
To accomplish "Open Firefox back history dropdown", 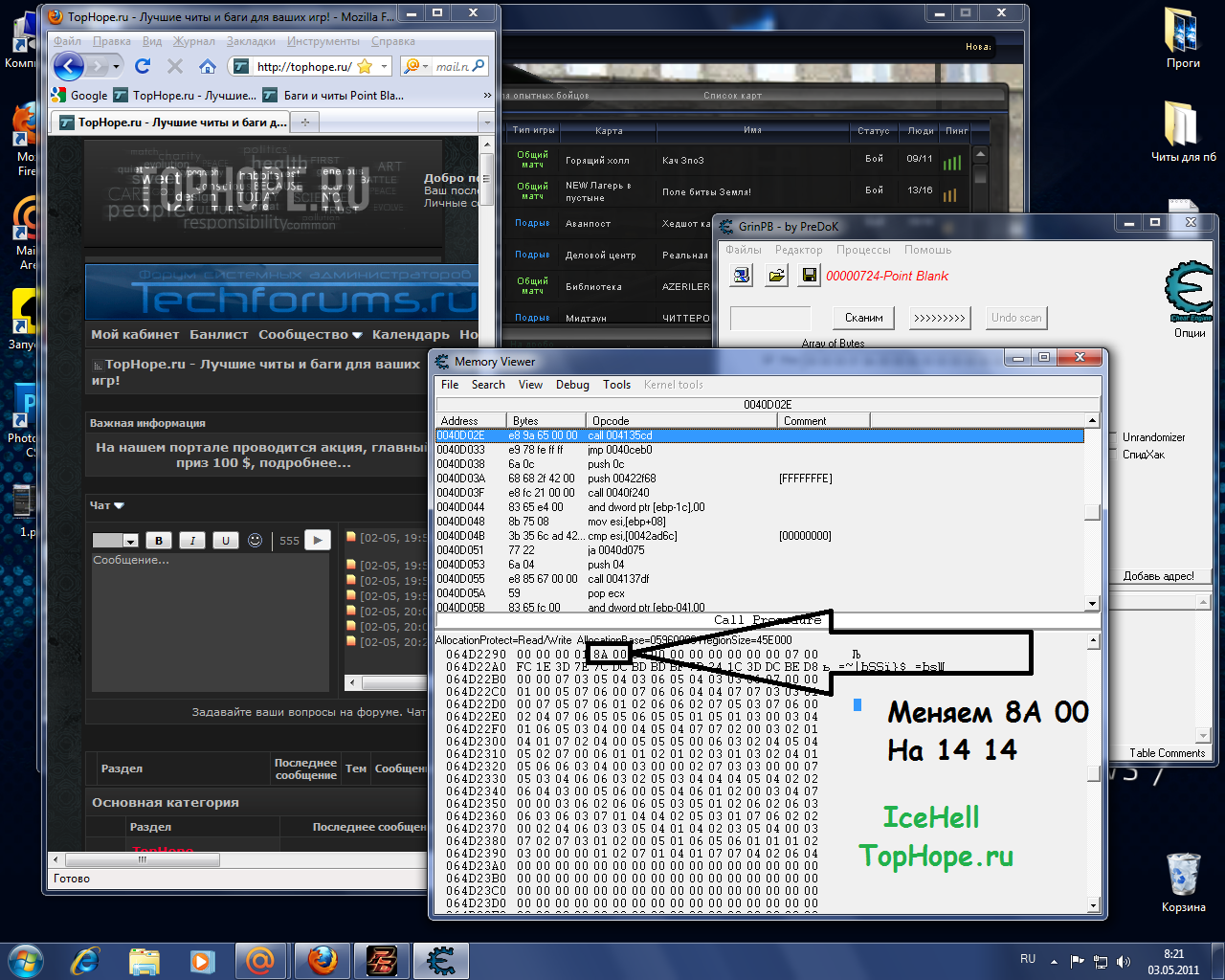I will [117, 66].
